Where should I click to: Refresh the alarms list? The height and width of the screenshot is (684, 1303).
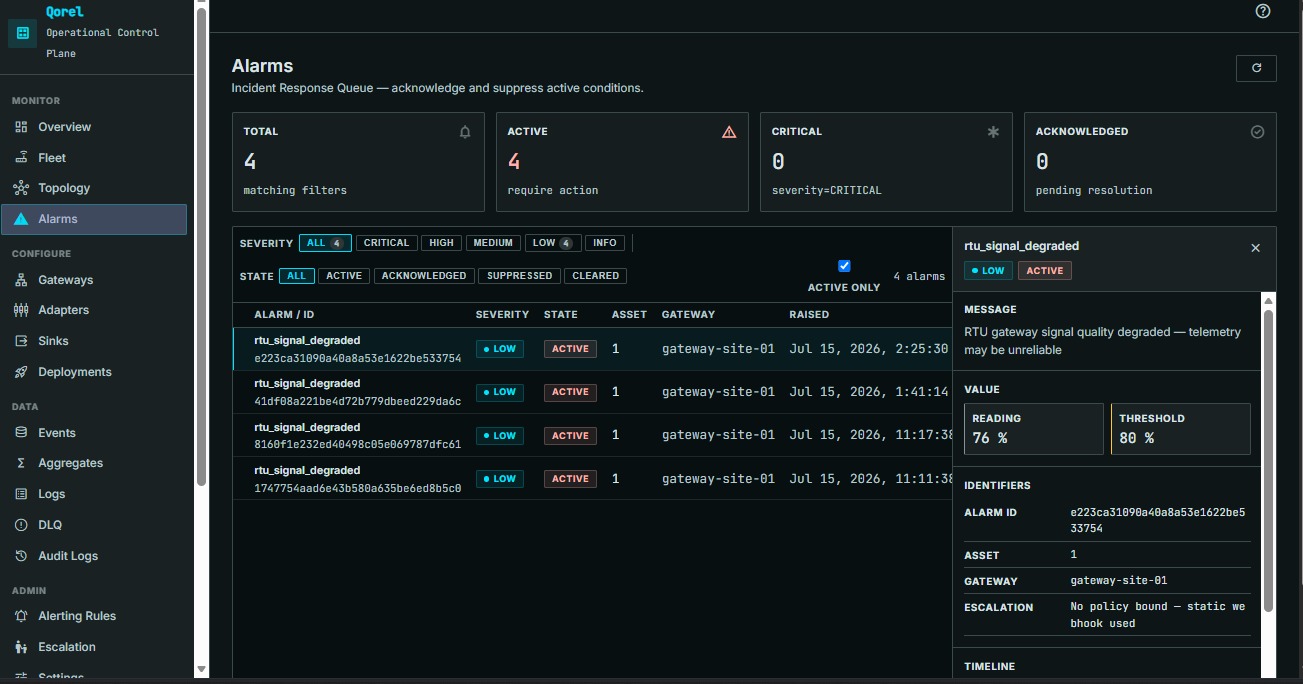tap(1256, 68)
